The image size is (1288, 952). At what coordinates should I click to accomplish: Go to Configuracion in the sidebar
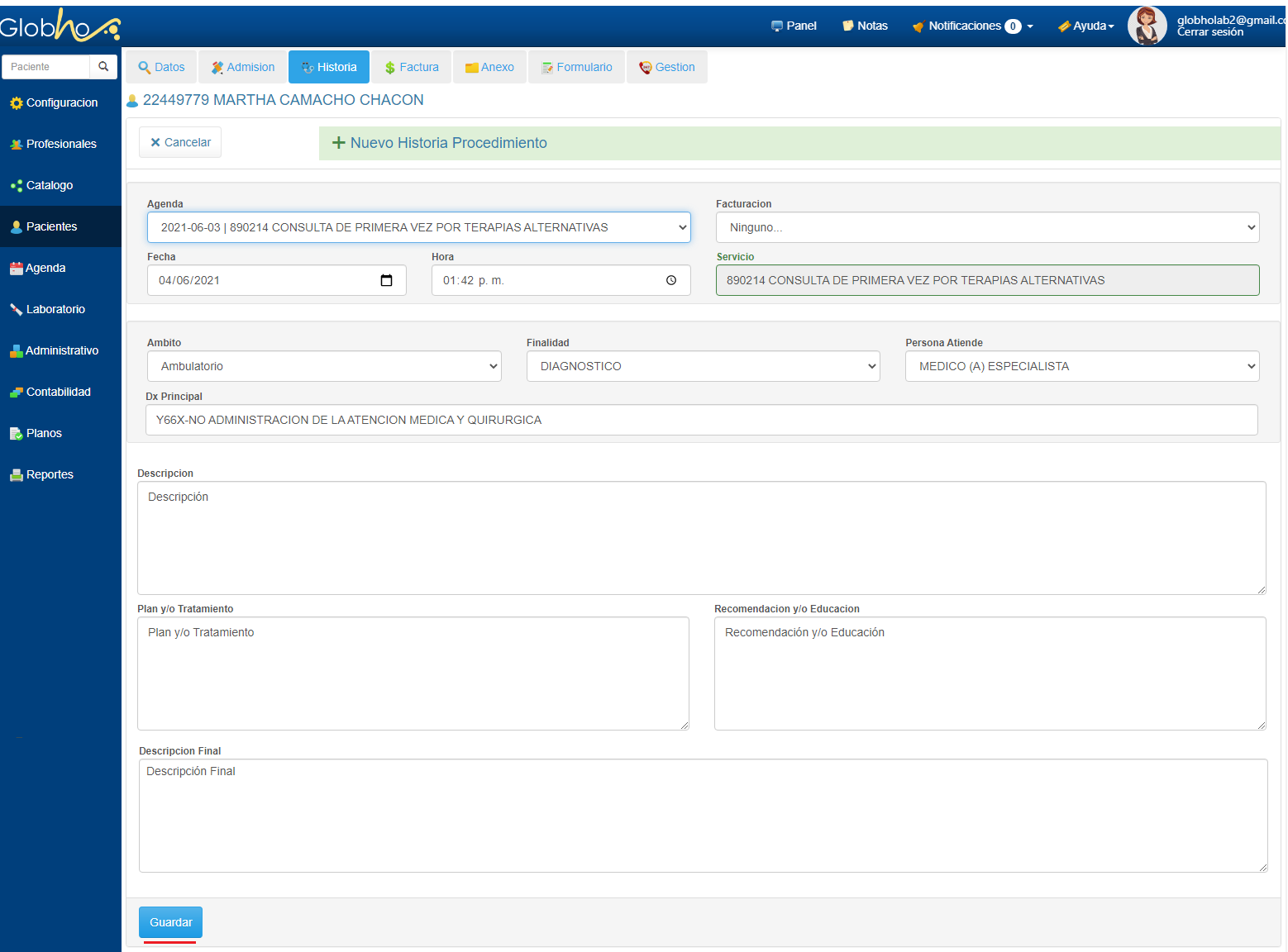coord(61,102)
